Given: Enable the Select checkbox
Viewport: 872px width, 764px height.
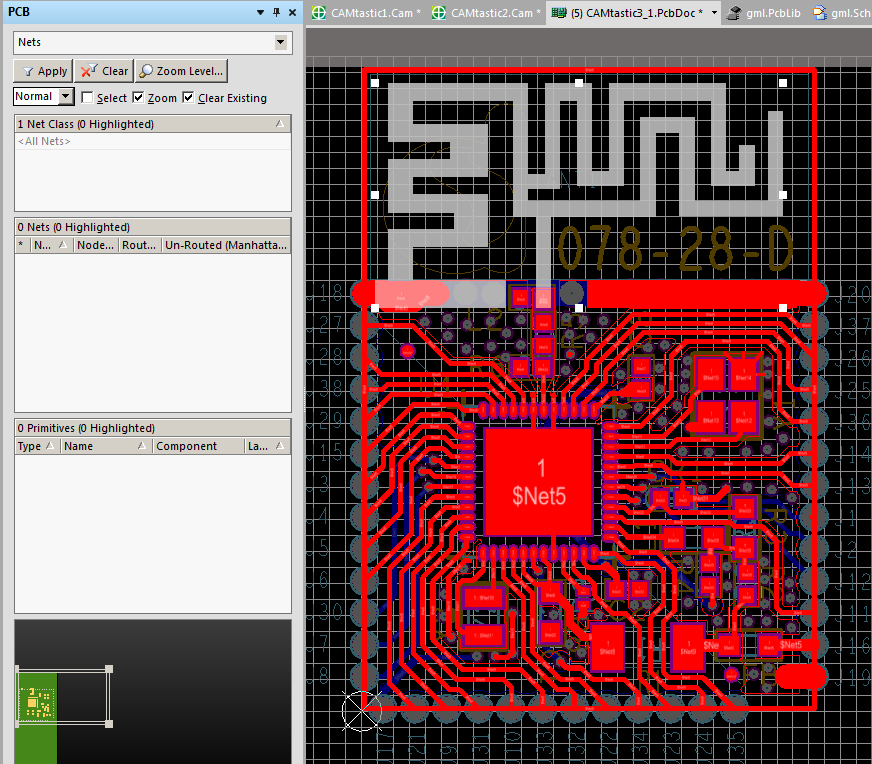Looking at the screenshot, I should [x=87, y=98].
